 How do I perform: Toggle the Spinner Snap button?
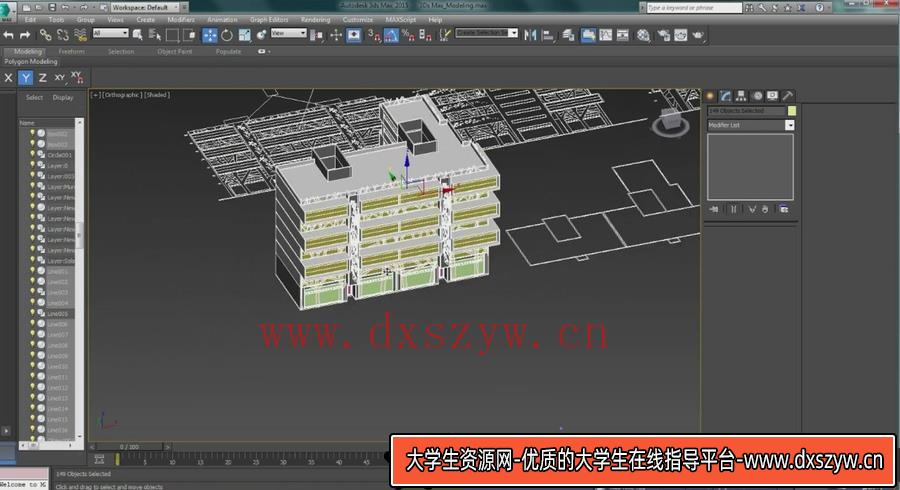(x=425, y=36)
